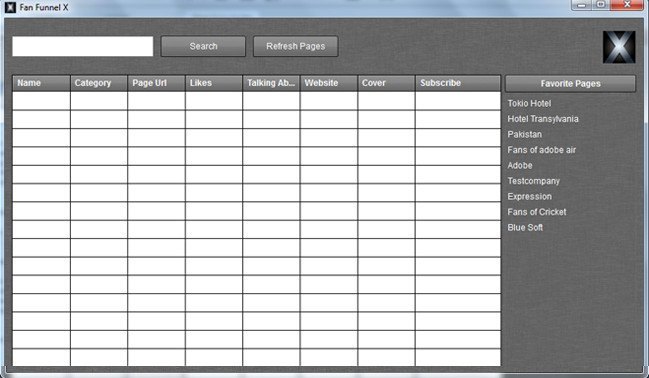The width and height of the screenshot is (649, 378).
Task: Click the Page Url column header
Action: tap(156, 83)
